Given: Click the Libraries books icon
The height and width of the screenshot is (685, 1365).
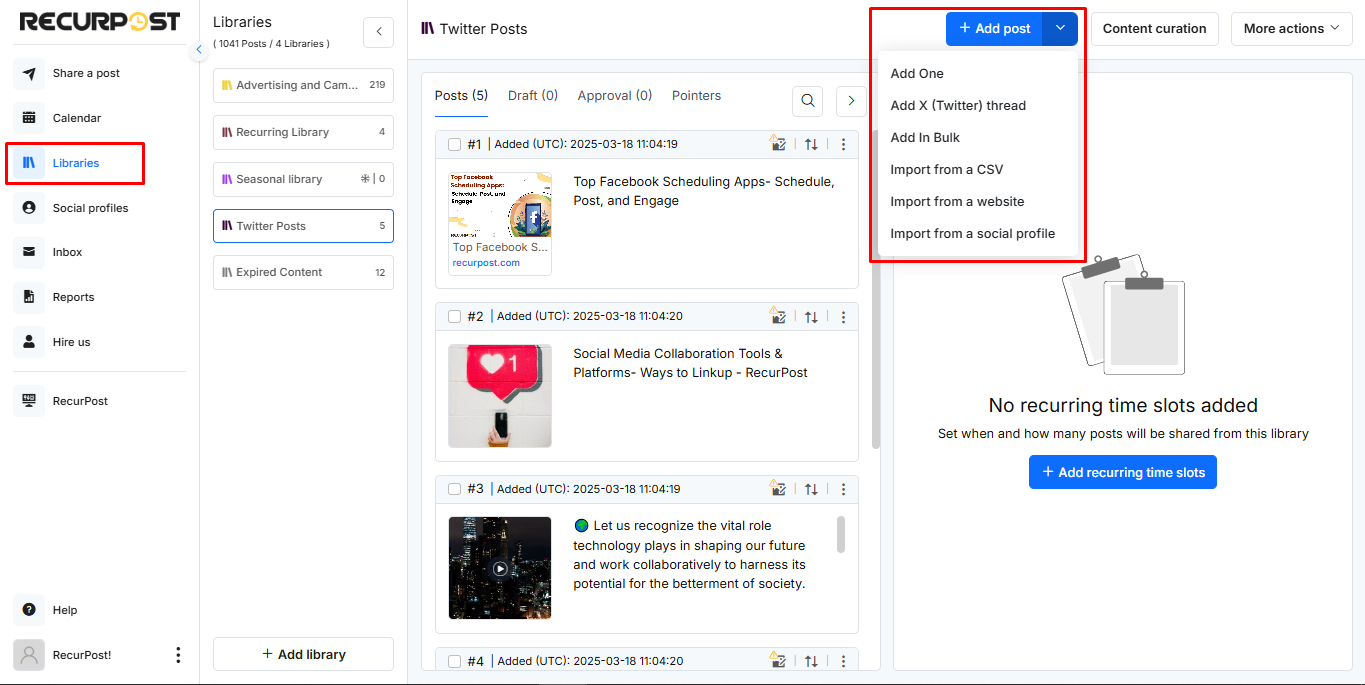Looking at the screenshot, I should click(29, 163).
